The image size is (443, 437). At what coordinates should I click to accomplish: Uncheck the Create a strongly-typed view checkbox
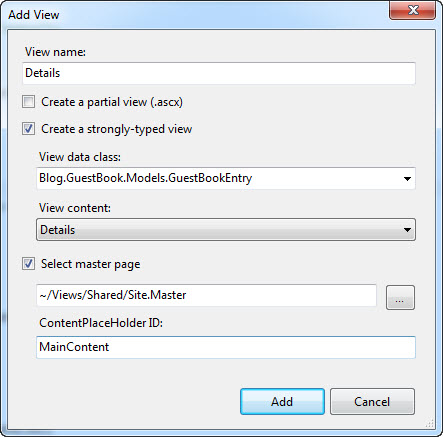click(x=28, y=129)
